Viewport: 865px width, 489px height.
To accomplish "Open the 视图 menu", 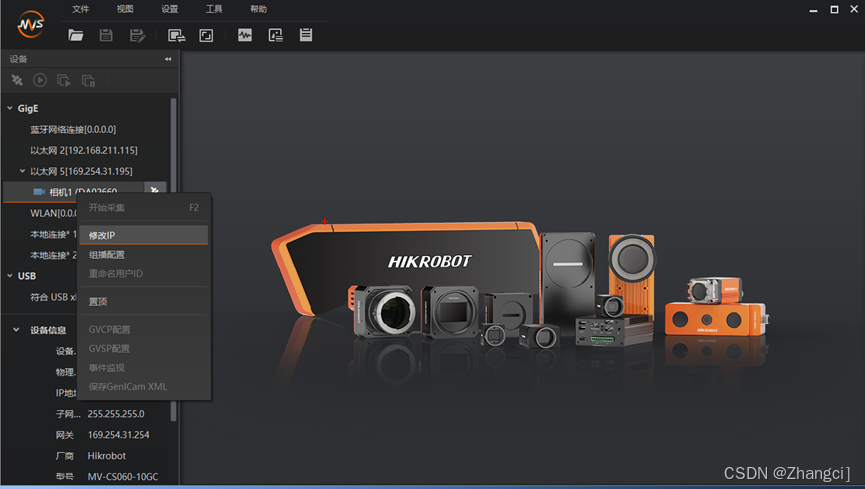I will click(x=125, y=9).
